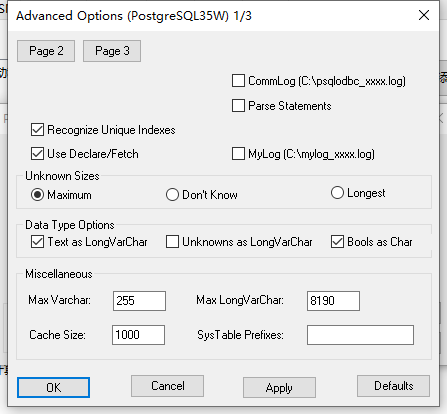Toggle the Use Declare/Fetch checkbox

(37, 154)
